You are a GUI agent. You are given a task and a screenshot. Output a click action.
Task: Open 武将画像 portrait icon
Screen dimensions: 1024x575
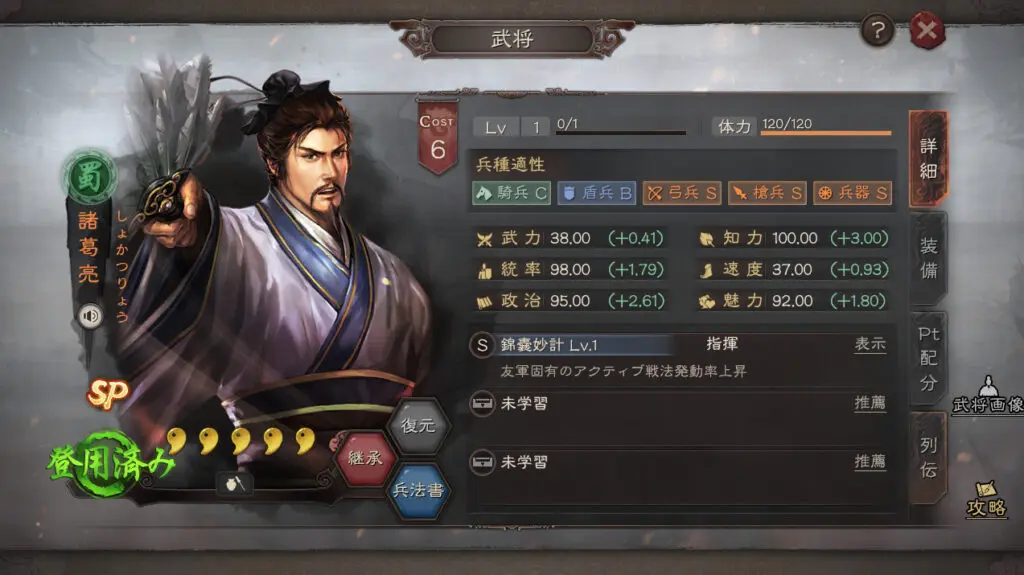point(988,395)
